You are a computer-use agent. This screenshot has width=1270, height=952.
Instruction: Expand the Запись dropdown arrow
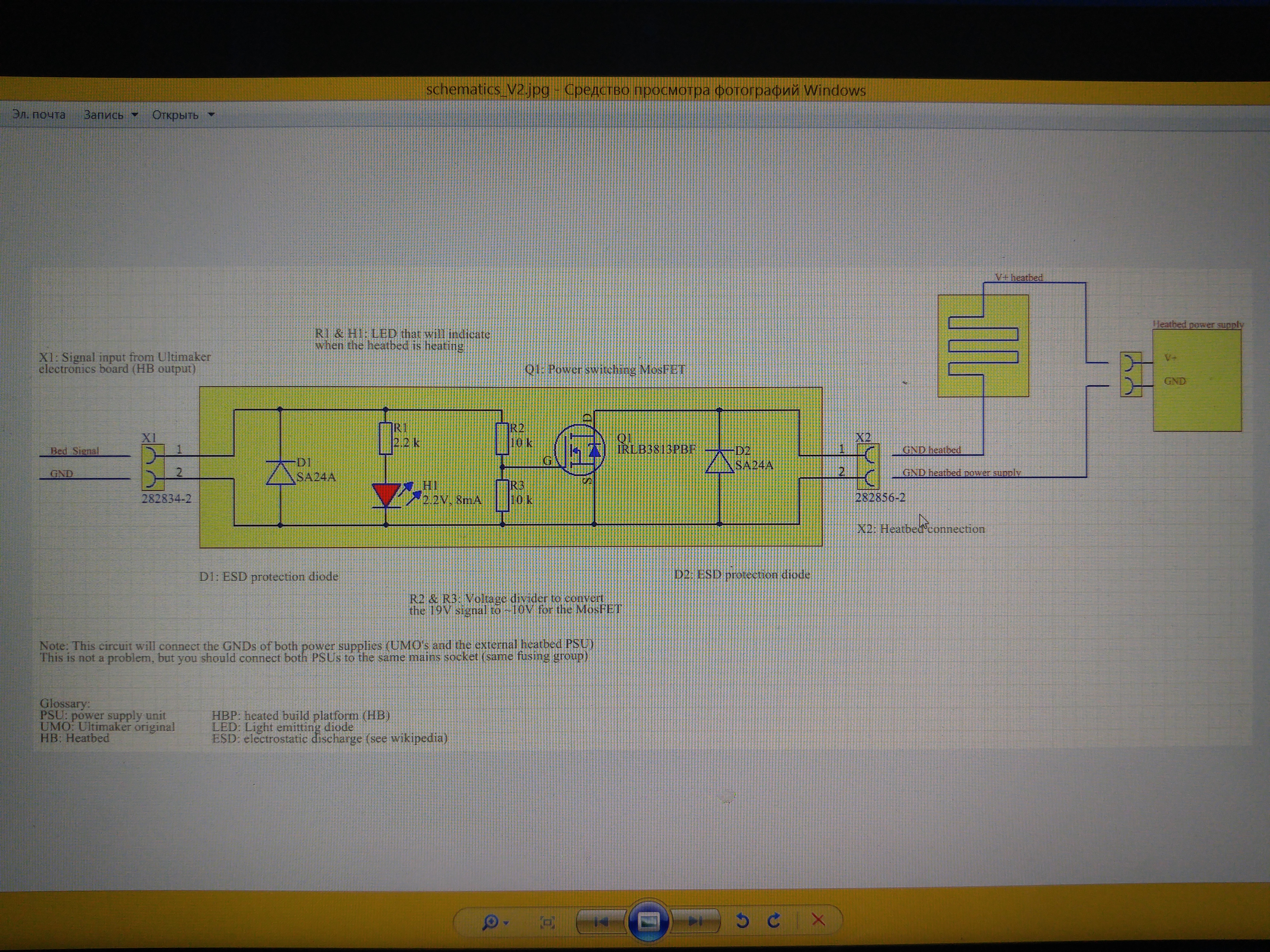click(135, 115)
